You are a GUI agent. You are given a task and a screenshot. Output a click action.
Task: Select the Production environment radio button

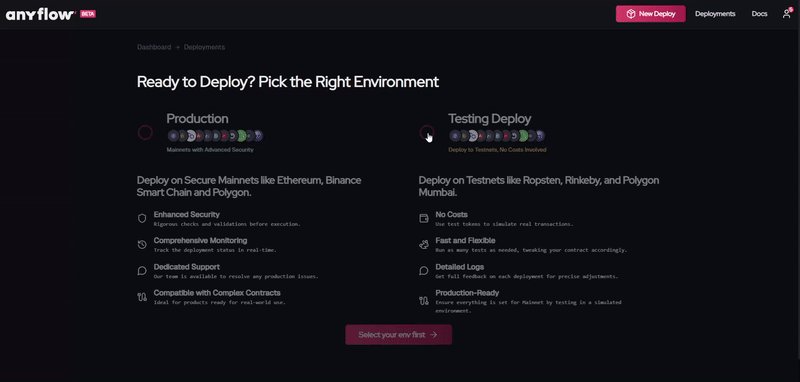145,133
